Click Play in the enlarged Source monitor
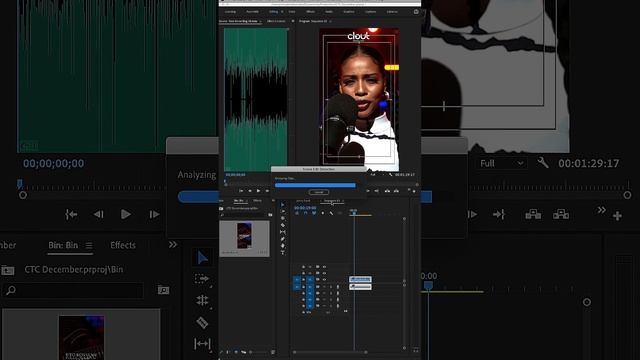This screenshot has width=640, height=360. [126, 214]
